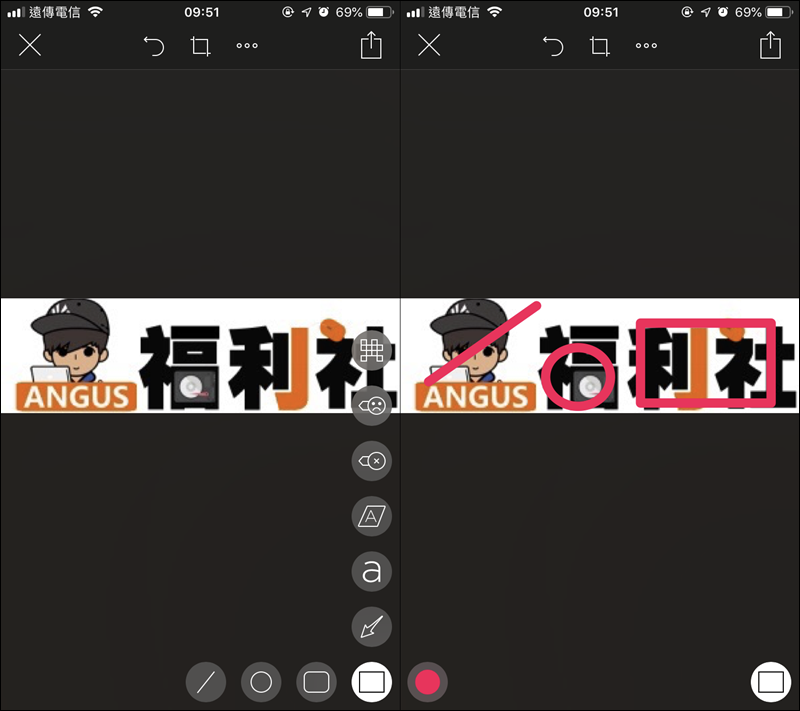The image size is (800, 711).
Task: Tap the tag icon with x mark
Action: pyautogui.click(x=372, y=461)
